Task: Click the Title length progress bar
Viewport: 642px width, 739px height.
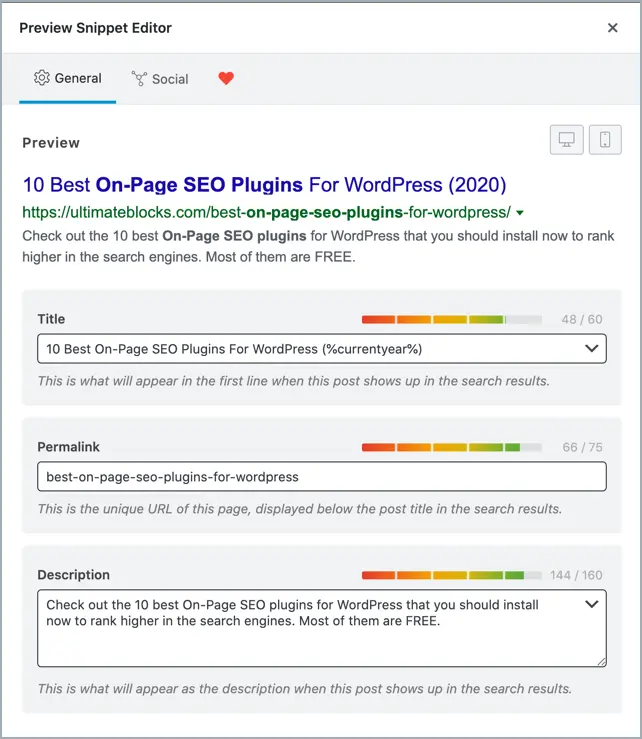Action: [452, 320]
